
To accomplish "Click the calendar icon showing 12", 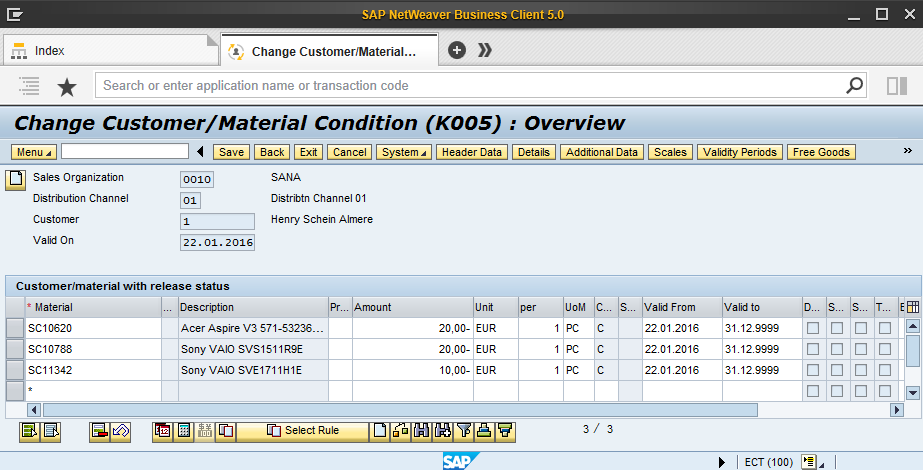I will tap(162, 431).
